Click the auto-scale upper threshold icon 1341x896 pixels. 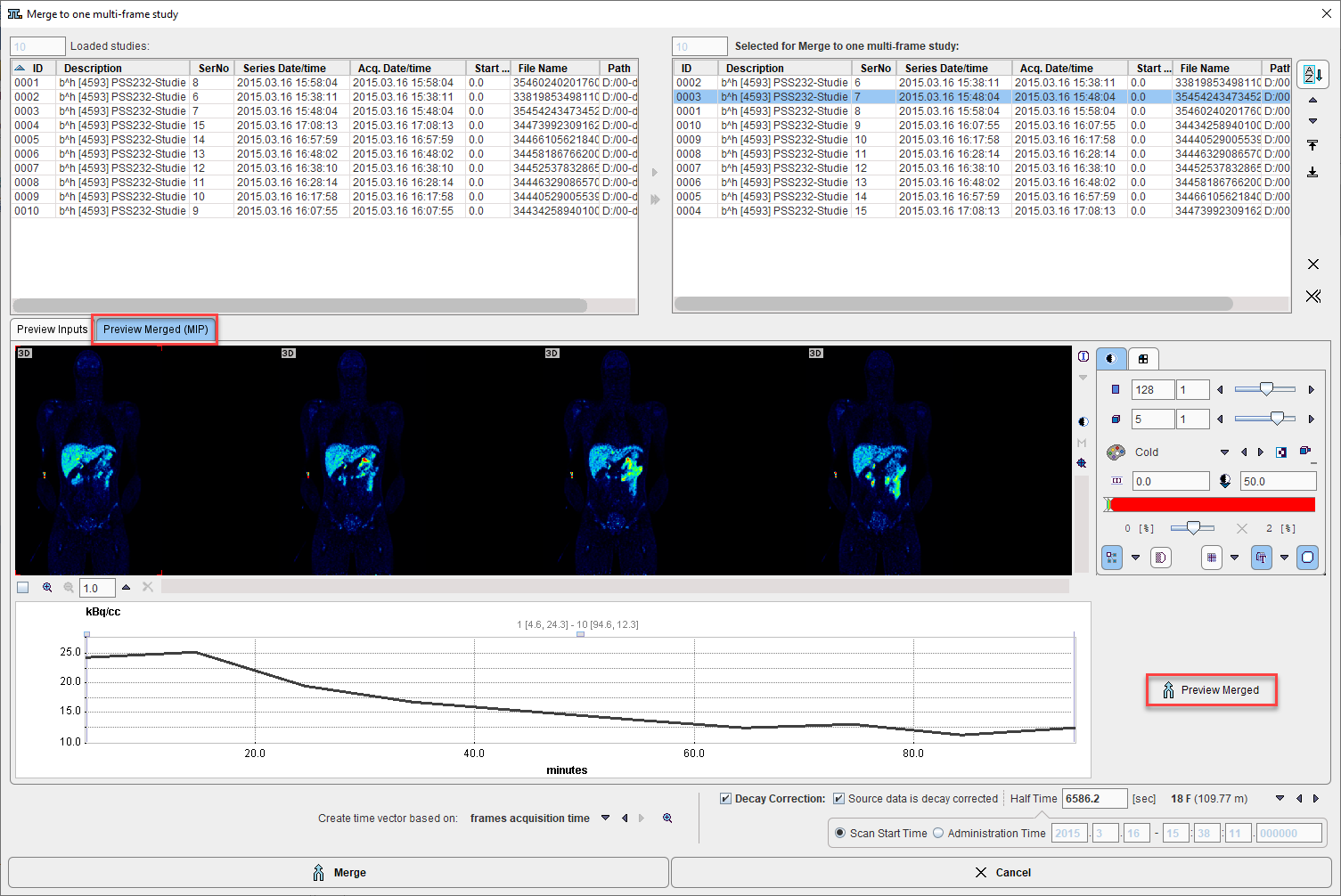coord(1225,481)
